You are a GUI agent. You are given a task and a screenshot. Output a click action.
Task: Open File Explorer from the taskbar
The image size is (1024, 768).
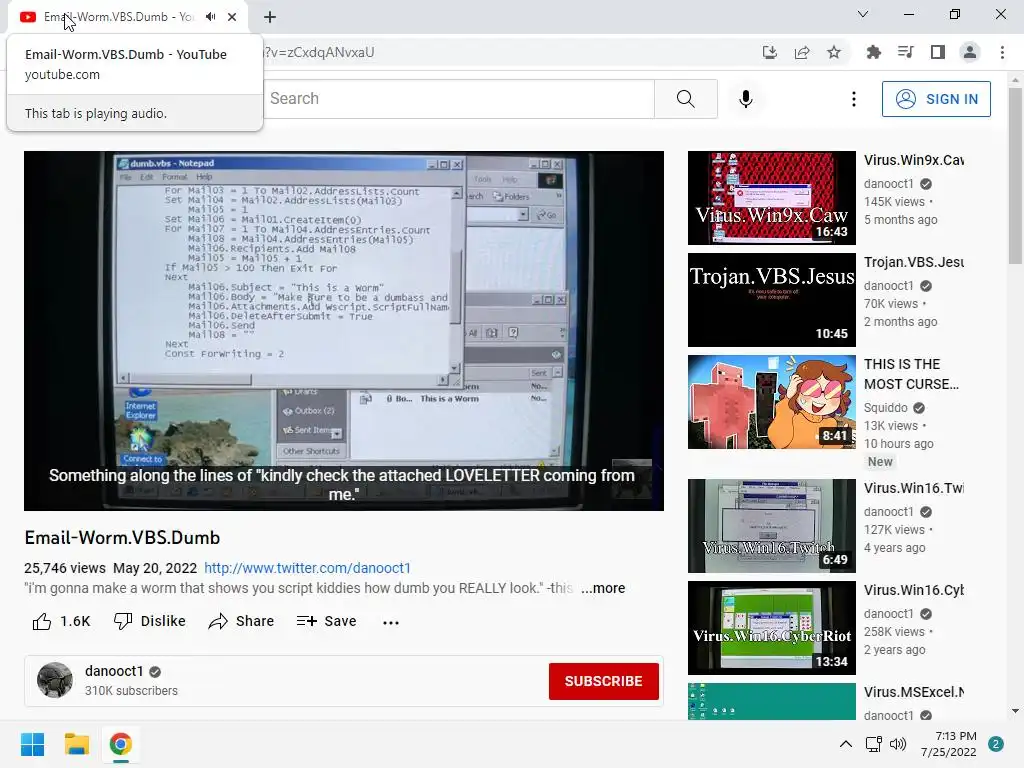[76, 744]
